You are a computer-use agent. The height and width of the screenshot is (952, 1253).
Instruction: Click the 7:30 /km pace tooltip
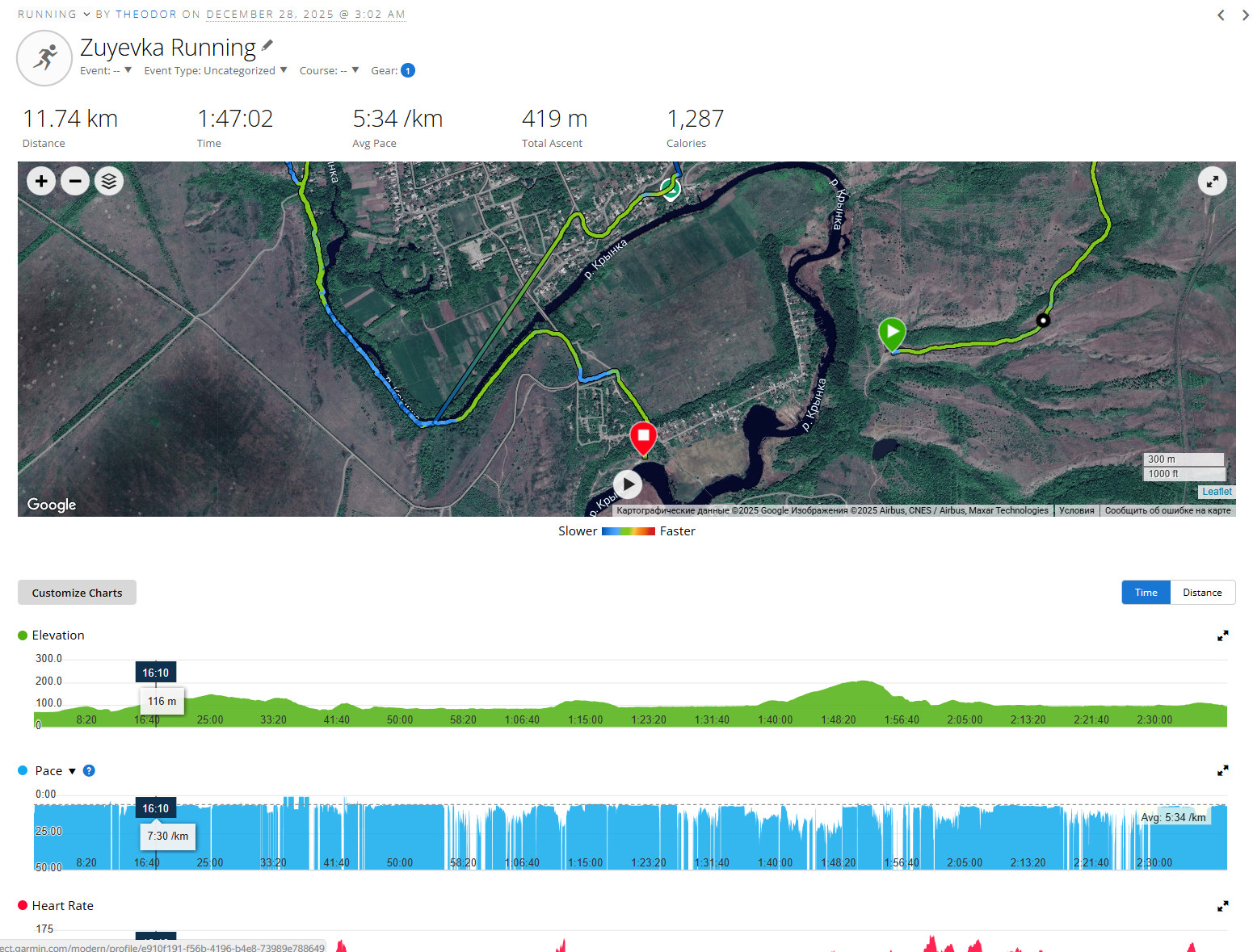(x=168, y=836)
